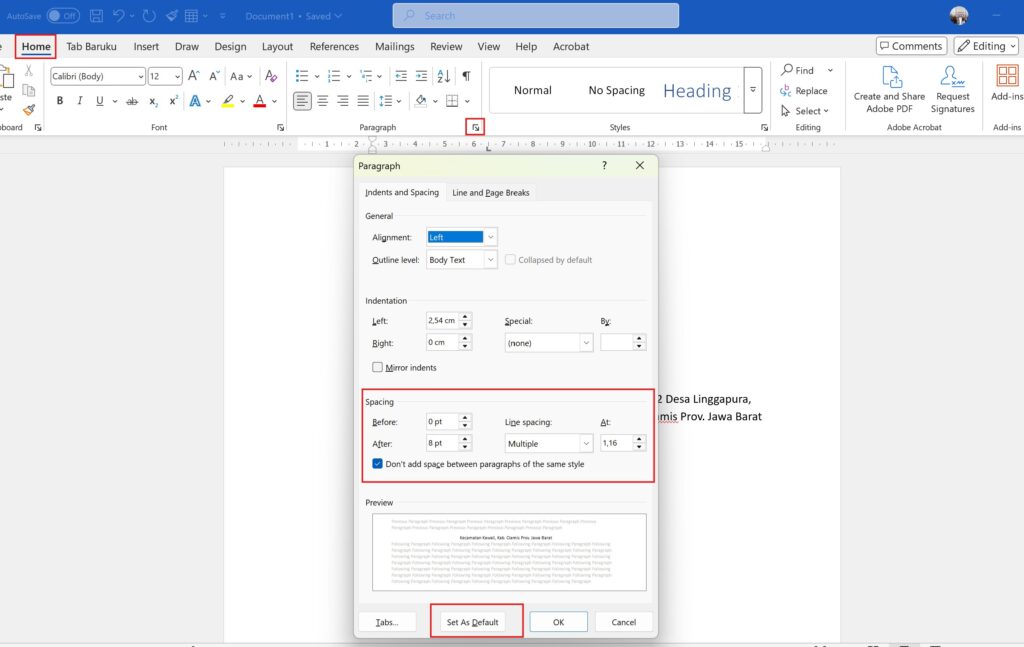Center text in the ribbon
The width and height of the screenshot is (1024, 647).
click(x=323, y=101)
